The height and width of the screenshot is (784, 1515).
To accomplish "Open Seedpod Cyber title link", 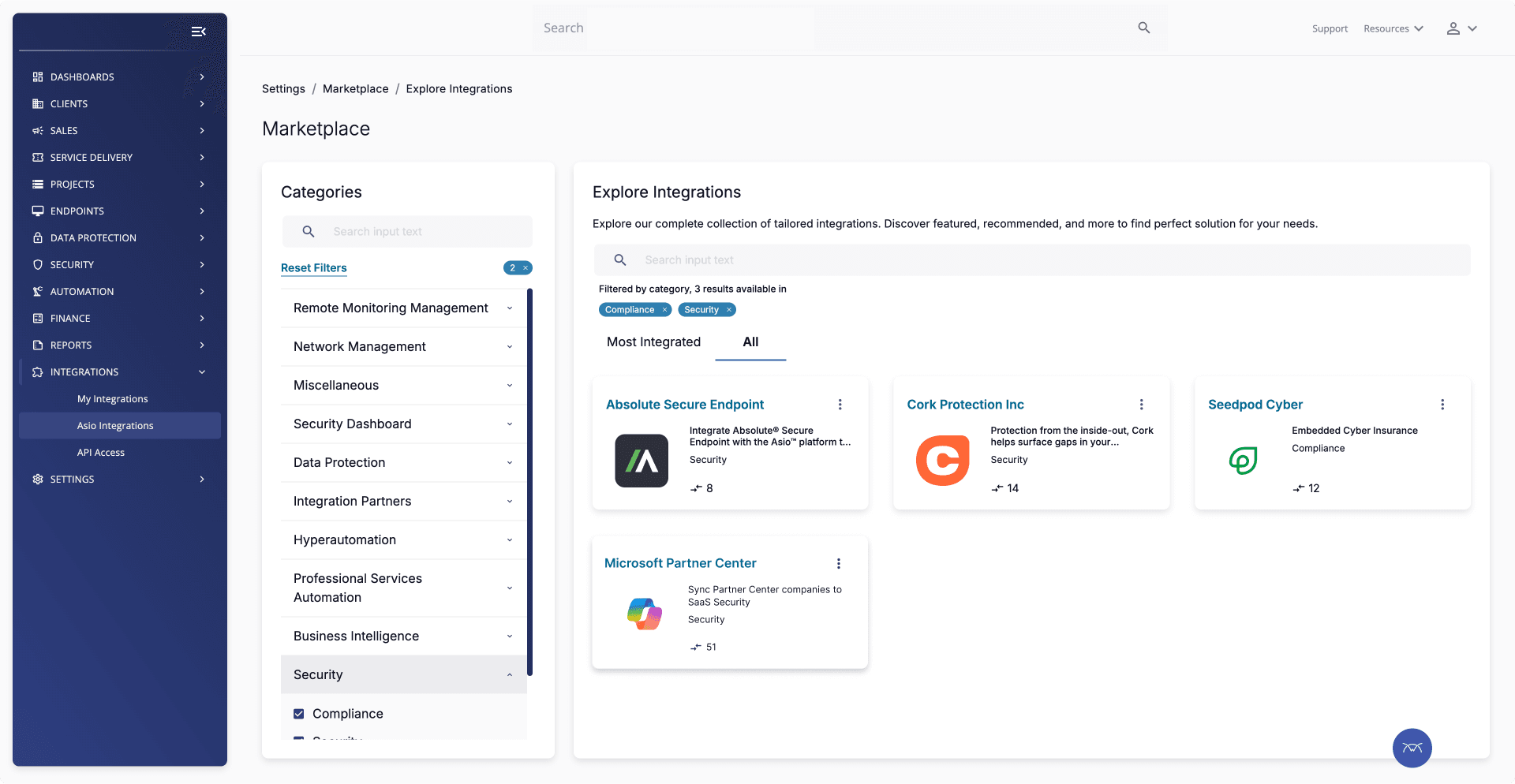I will point(1255,405).
